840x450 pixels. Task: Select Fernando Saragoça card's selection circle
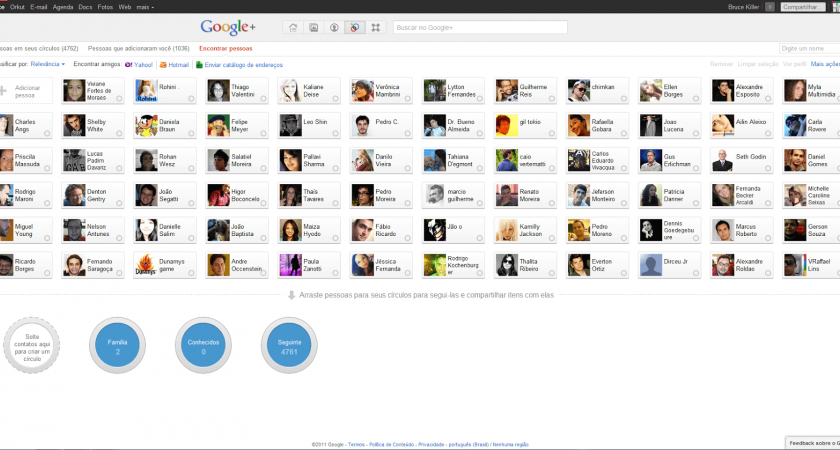[x=119, y=273]
